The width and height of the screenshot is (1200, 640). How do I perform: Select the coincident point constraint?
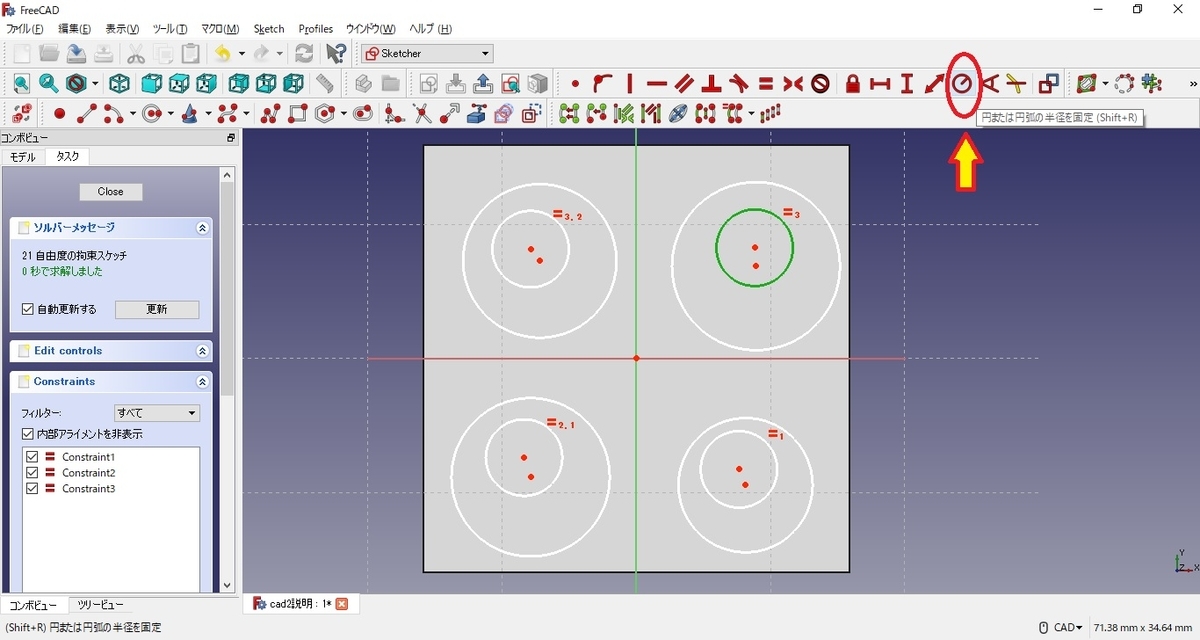575,84
